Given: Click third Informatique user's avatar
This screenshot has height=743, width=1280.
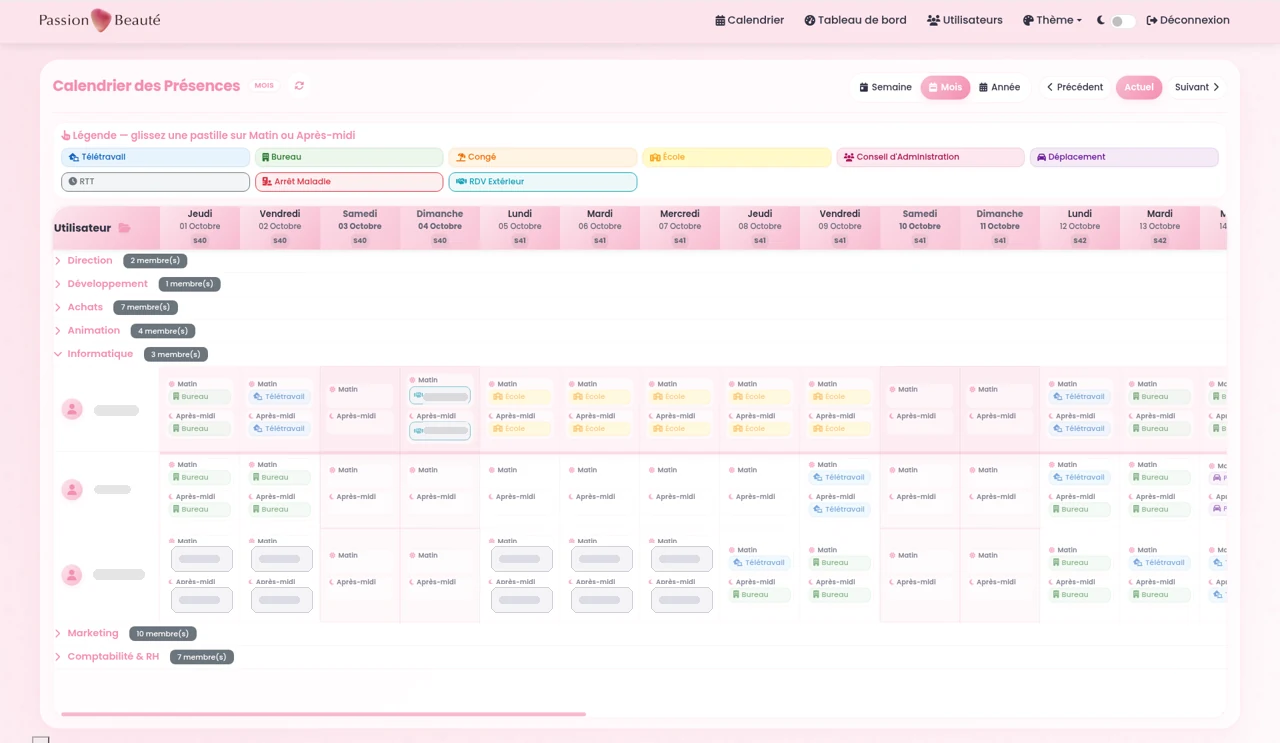Looking at the screenshot, I should (72, 575).
